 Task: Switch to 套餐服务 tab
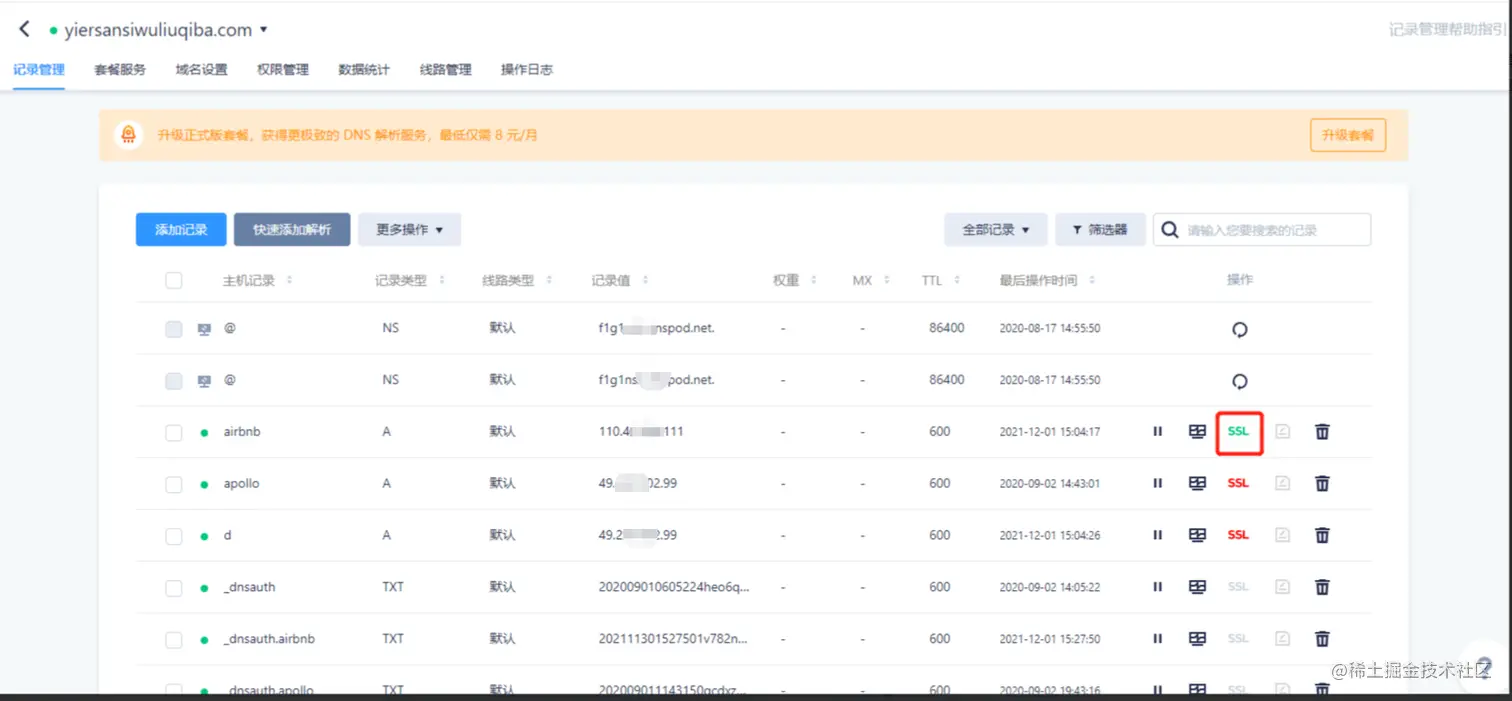click(120, 70)
